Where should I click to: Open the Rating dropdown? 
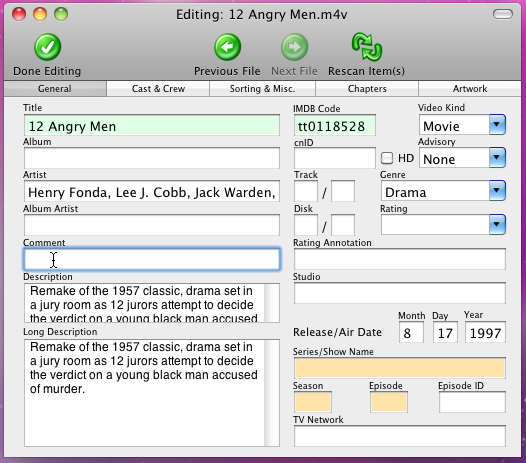497,224
